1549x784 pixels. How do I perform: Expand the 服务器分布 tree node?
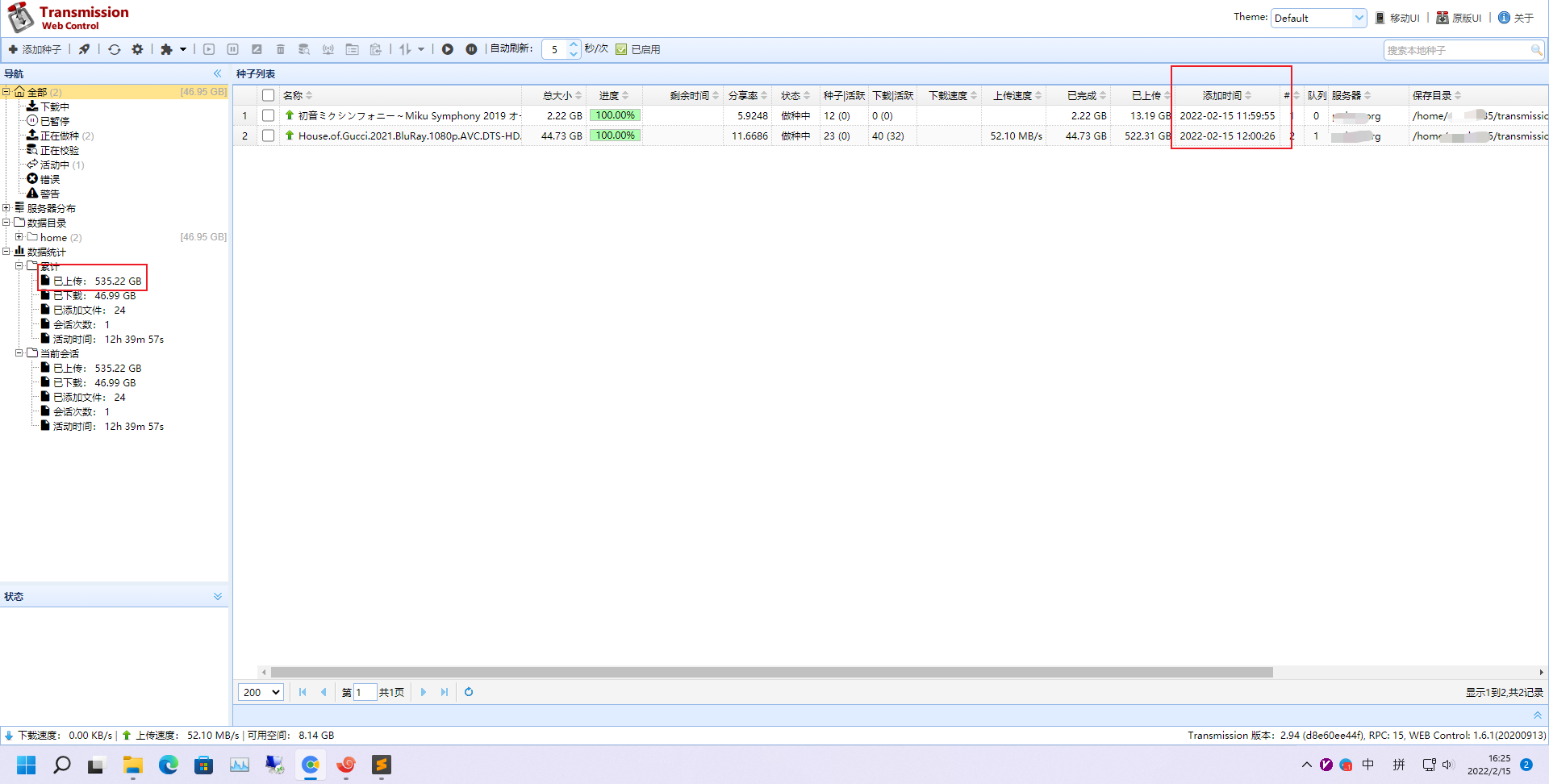click(6, 208)
